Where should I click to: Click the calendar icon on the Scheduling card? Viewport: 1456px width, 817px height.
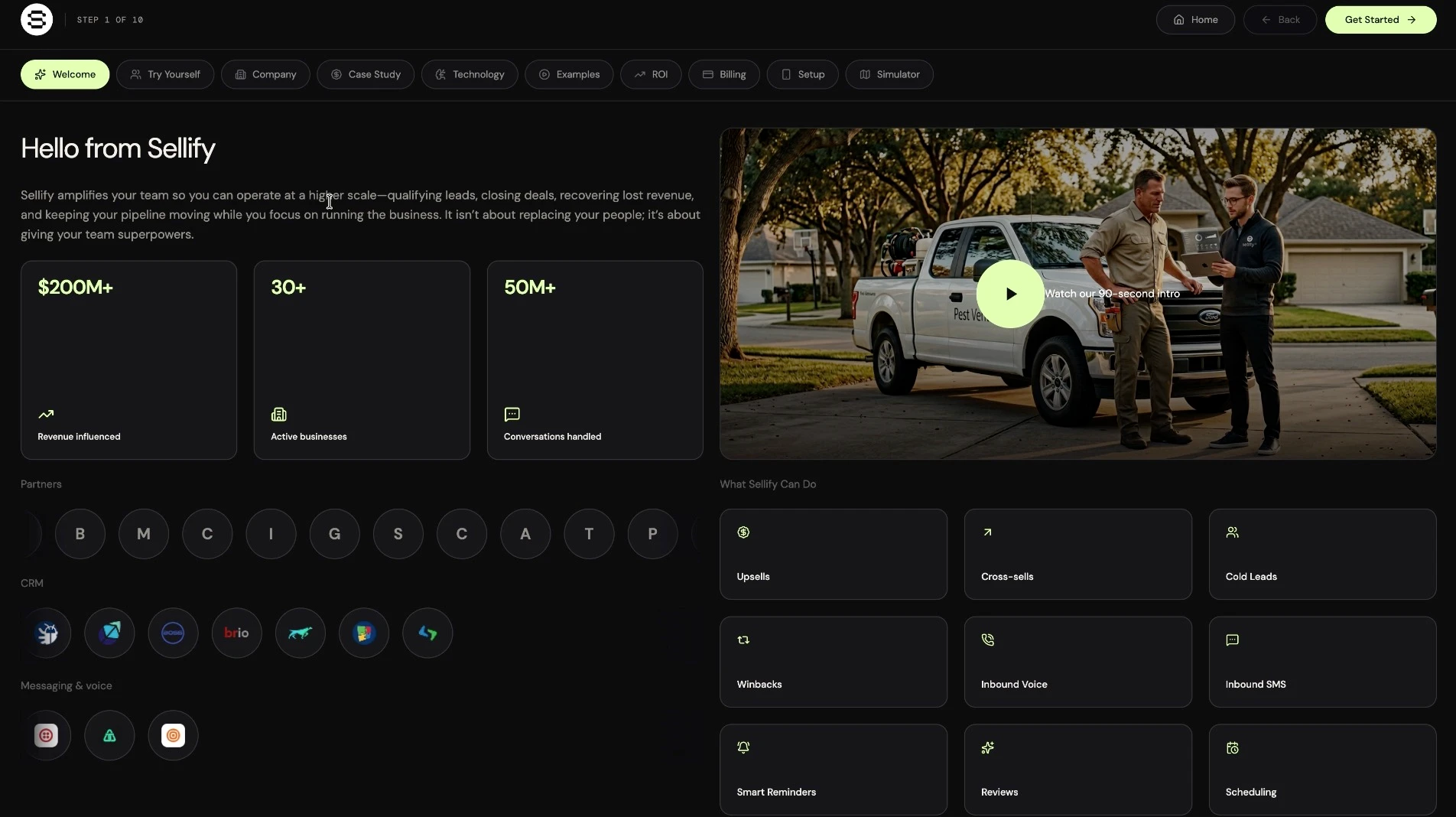tap(1232, 747)
